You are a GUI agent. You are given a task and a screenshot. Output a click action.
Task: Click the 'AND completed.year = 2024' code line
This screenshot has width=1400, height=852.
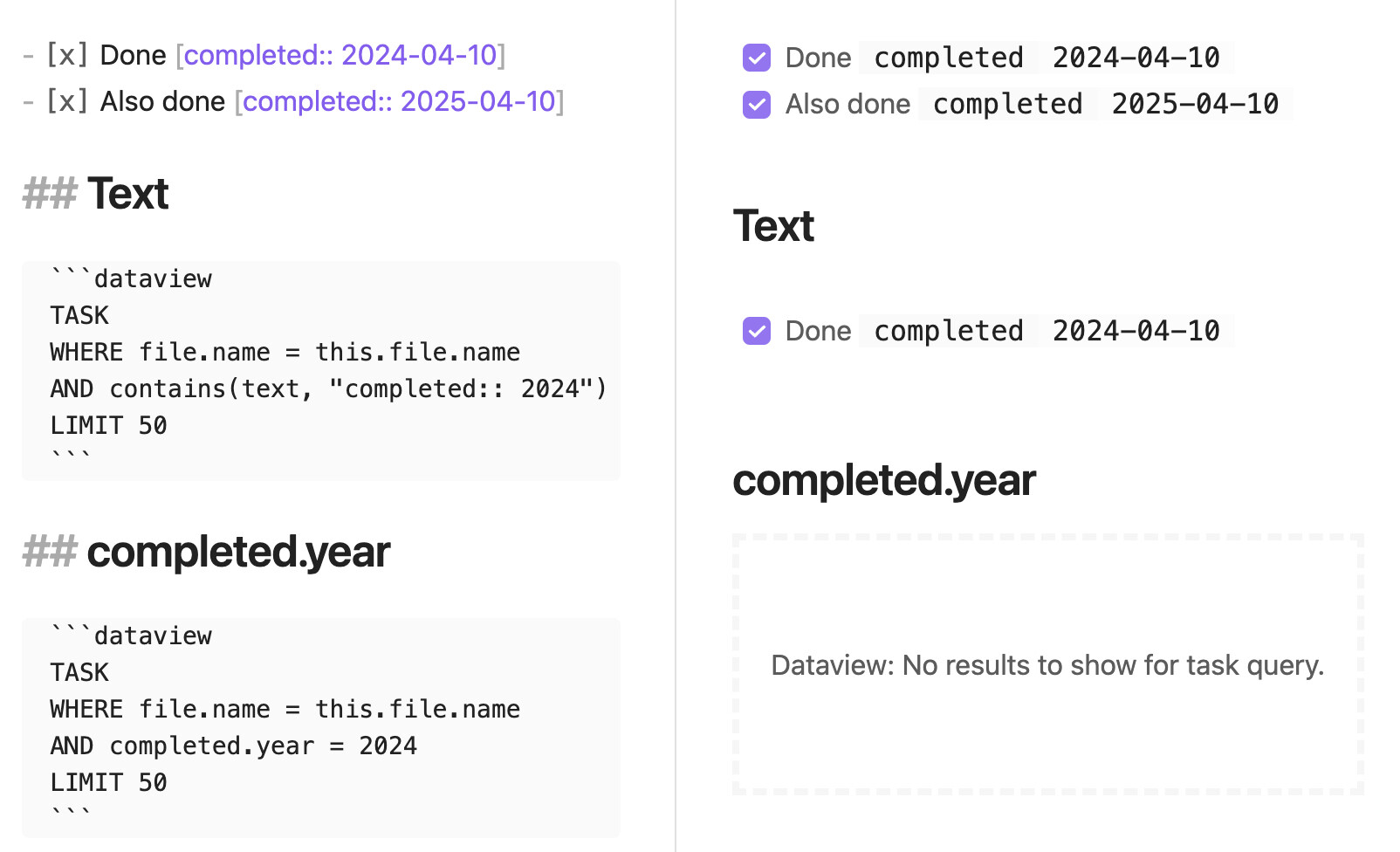coord(234,745)
